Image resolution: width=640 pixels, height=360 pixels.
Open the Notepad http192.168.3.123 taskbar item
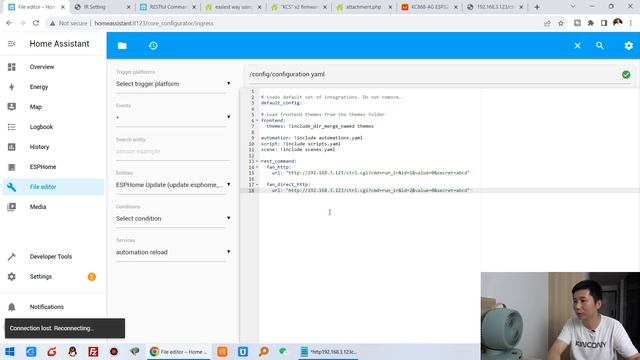click(329, 351)
